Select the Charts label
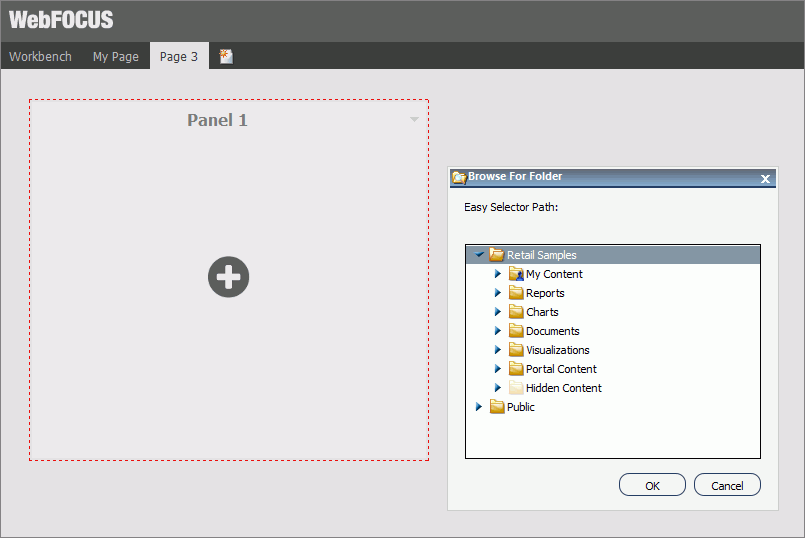 (542, 312)
